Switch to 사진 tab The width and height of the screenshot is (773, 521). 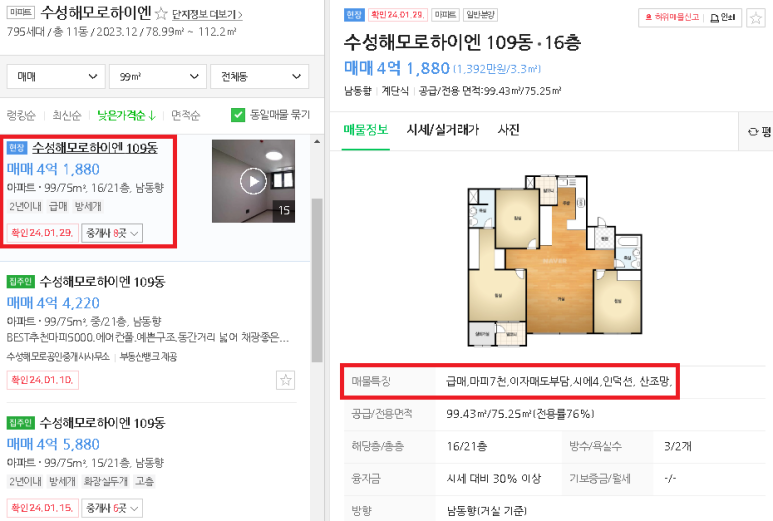coord(508,130)
